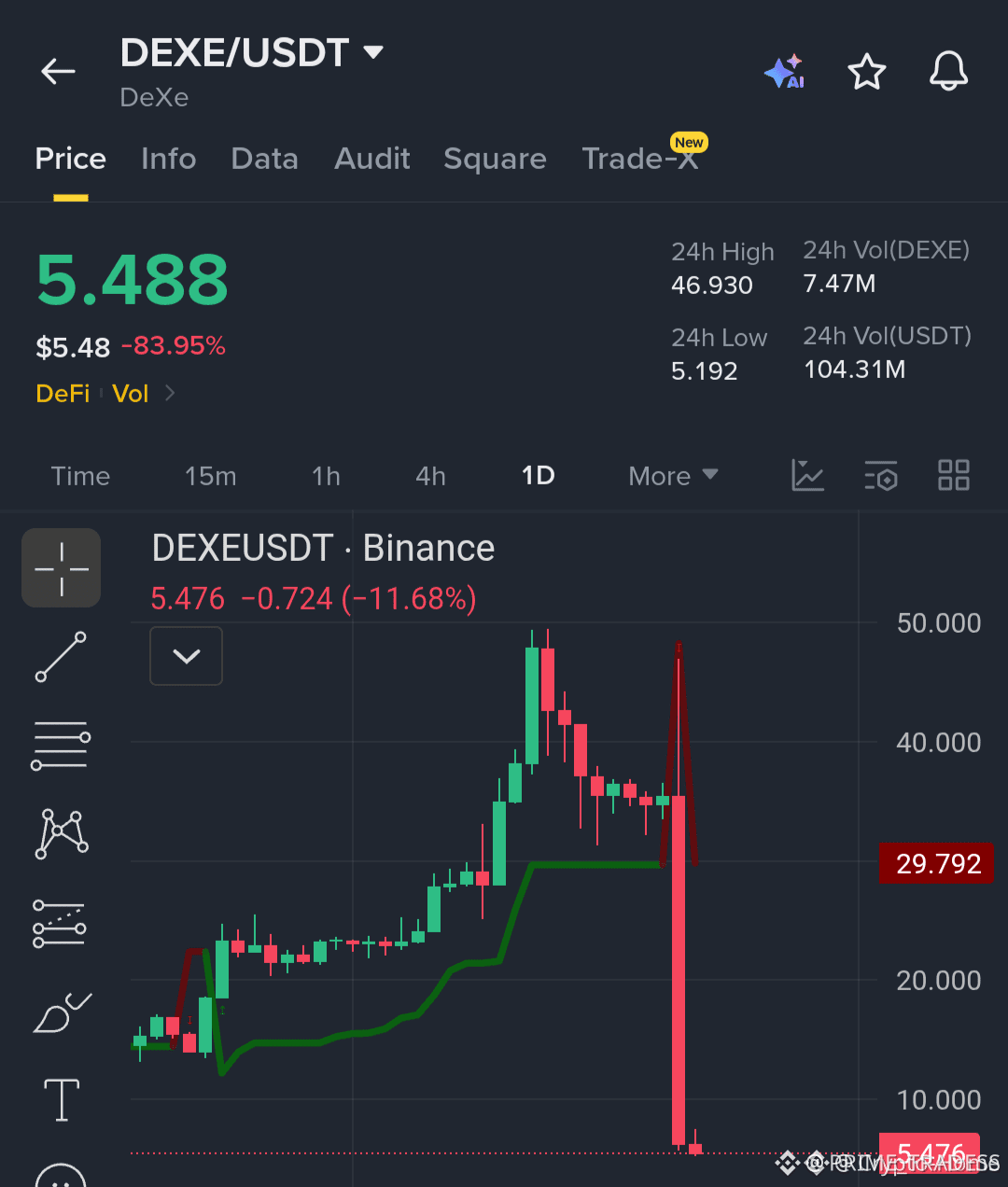Click the DEXEUSDT · Binance chart title
The height and width of the screenshot is (1187, 1008).
click(323, 548)
